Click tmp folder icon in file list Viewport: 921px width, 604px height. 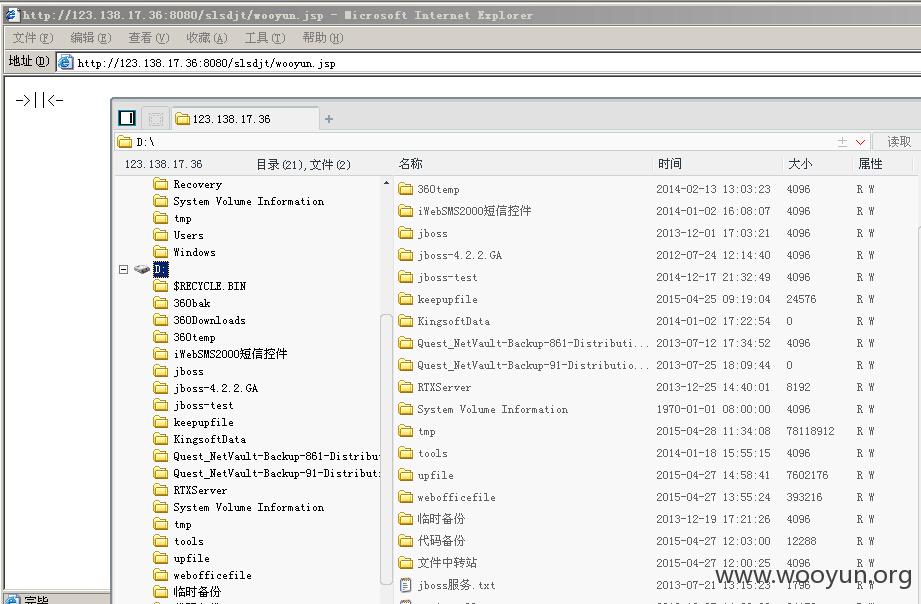click(405, 431)
